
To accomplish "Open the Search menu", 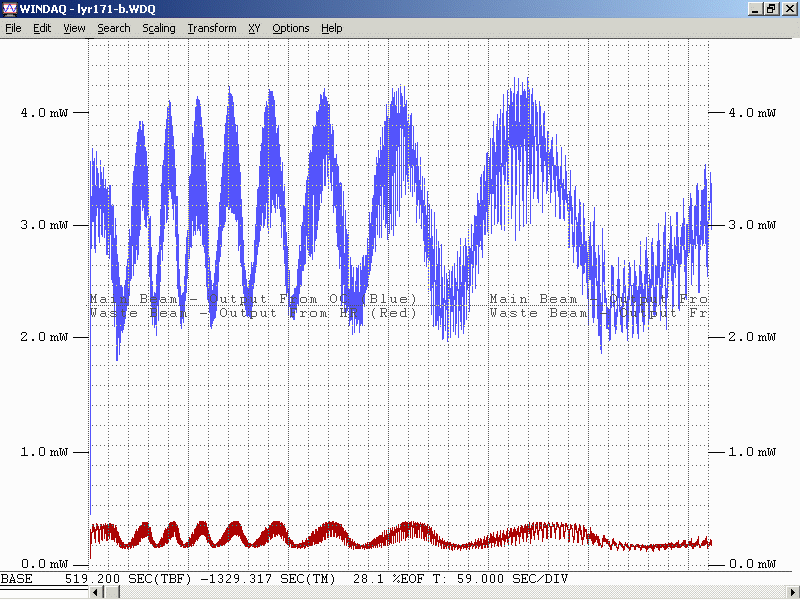I will 113,28.
